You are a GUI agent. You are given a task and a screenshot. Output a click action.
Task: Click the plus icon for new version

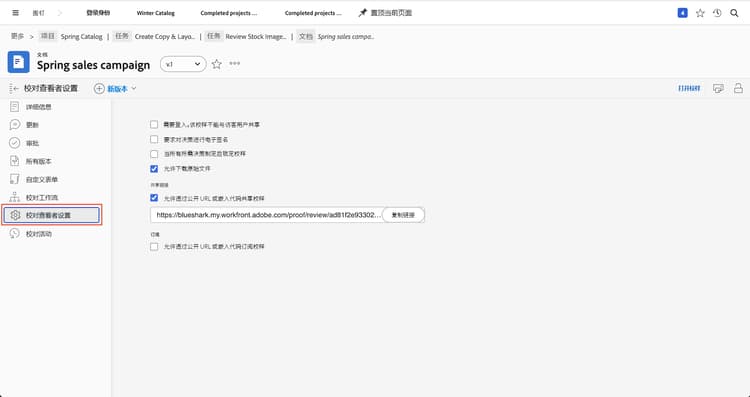tap(99, 88)
